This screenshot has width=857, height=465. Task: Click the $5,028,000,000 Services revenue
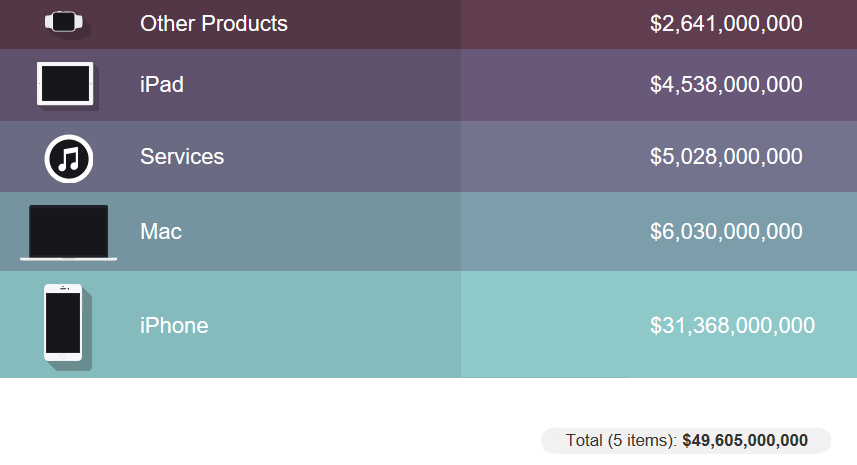726,157
